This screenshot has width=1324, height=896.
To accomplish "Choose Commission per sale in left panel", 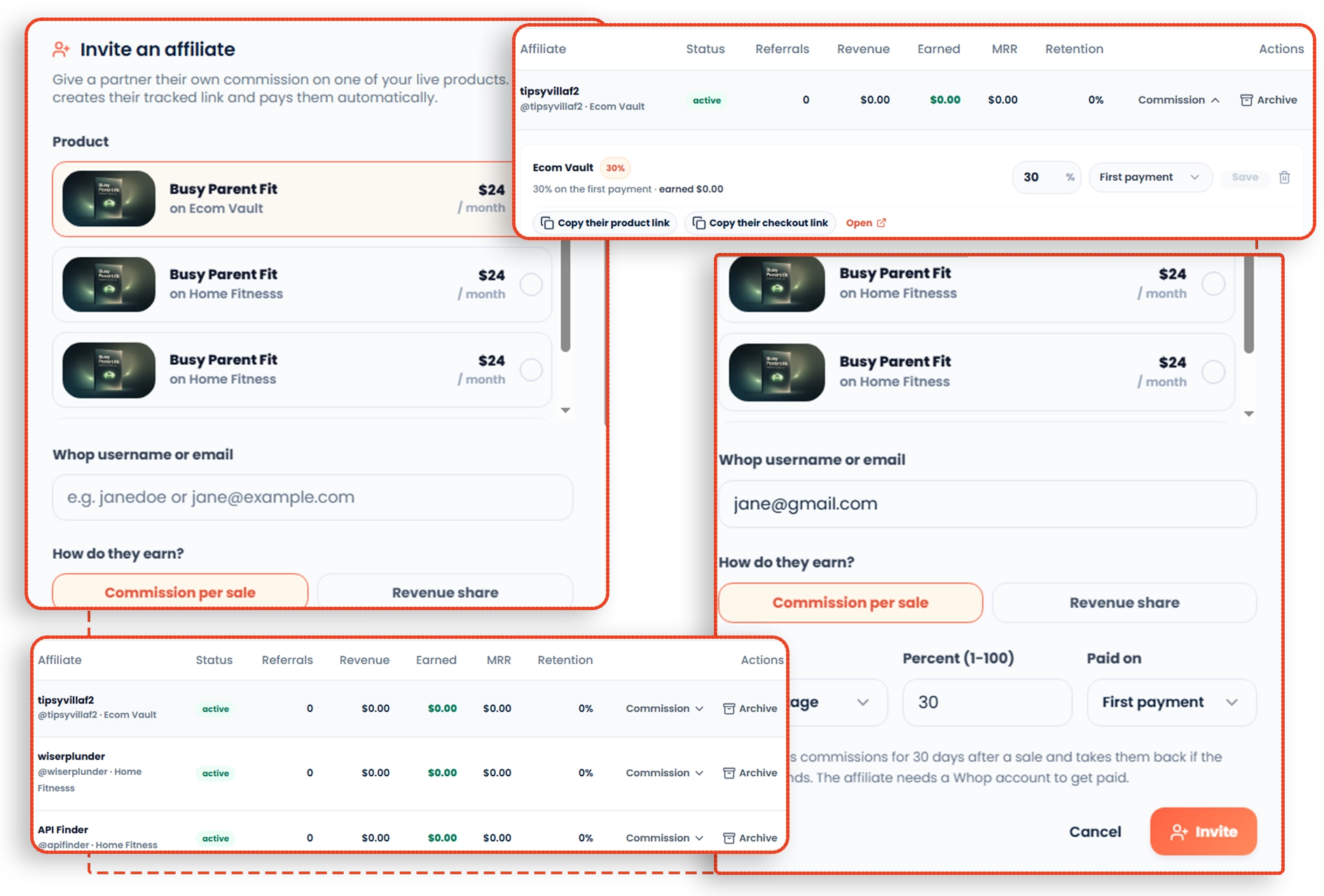I will 180,592.
